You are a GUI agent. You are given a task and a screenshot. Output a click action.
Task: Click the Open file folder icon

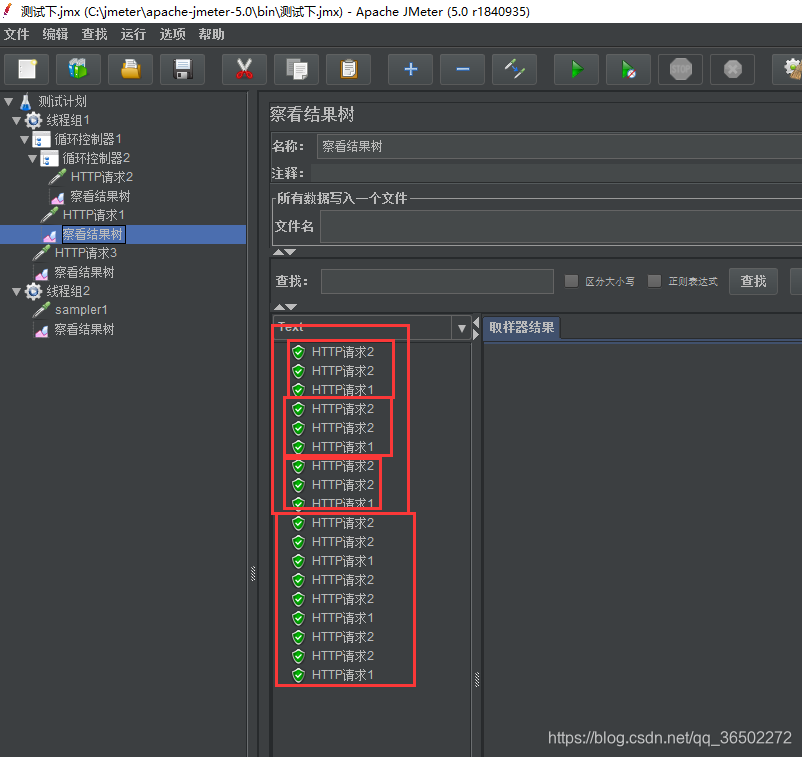tap(130, 69)
